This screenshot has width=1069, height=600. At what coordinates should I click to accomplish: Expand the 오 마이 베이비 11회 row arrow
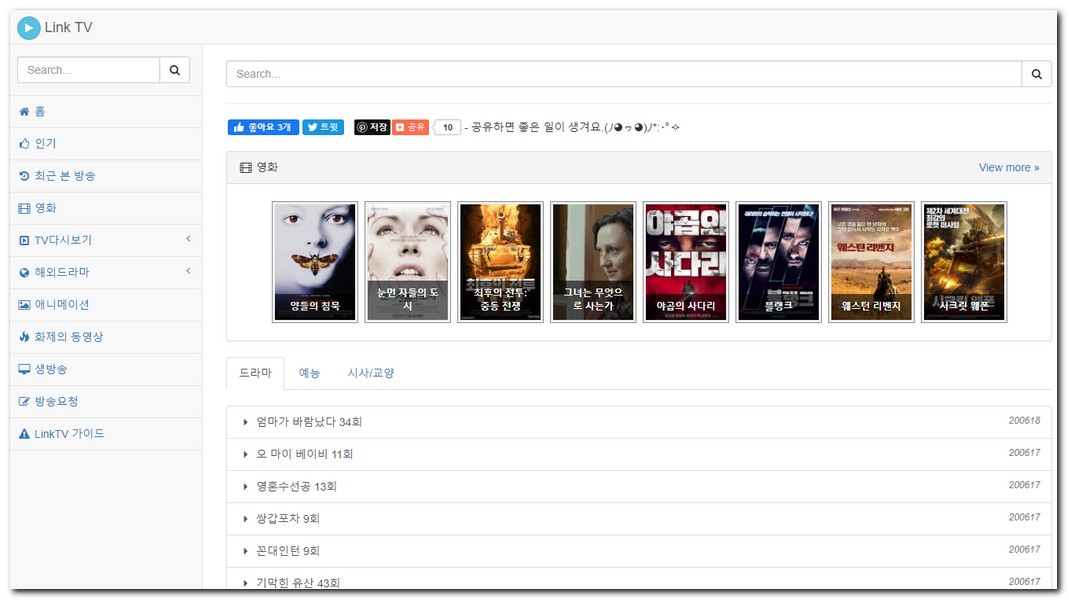click(x=245, y=454)
